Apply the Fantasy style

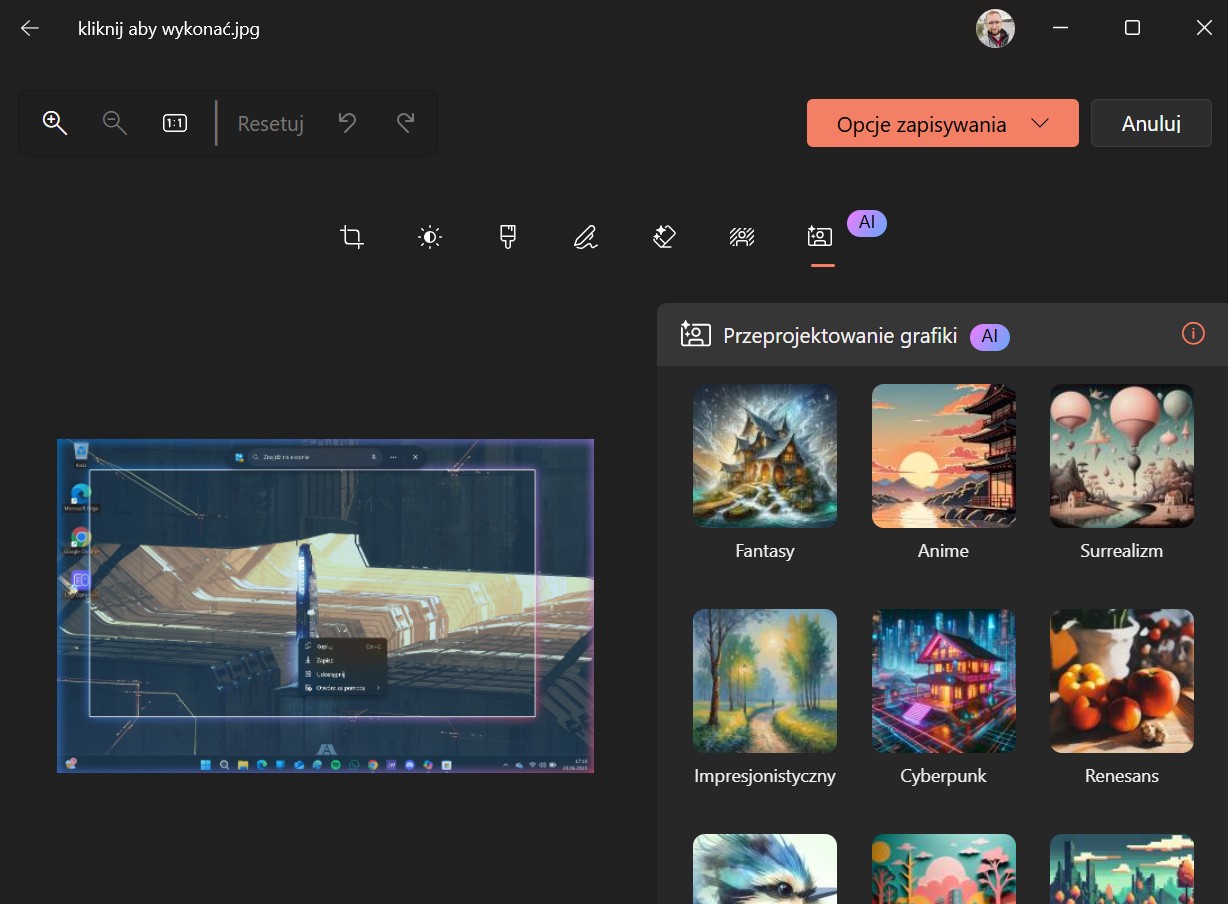coord(765,456)
